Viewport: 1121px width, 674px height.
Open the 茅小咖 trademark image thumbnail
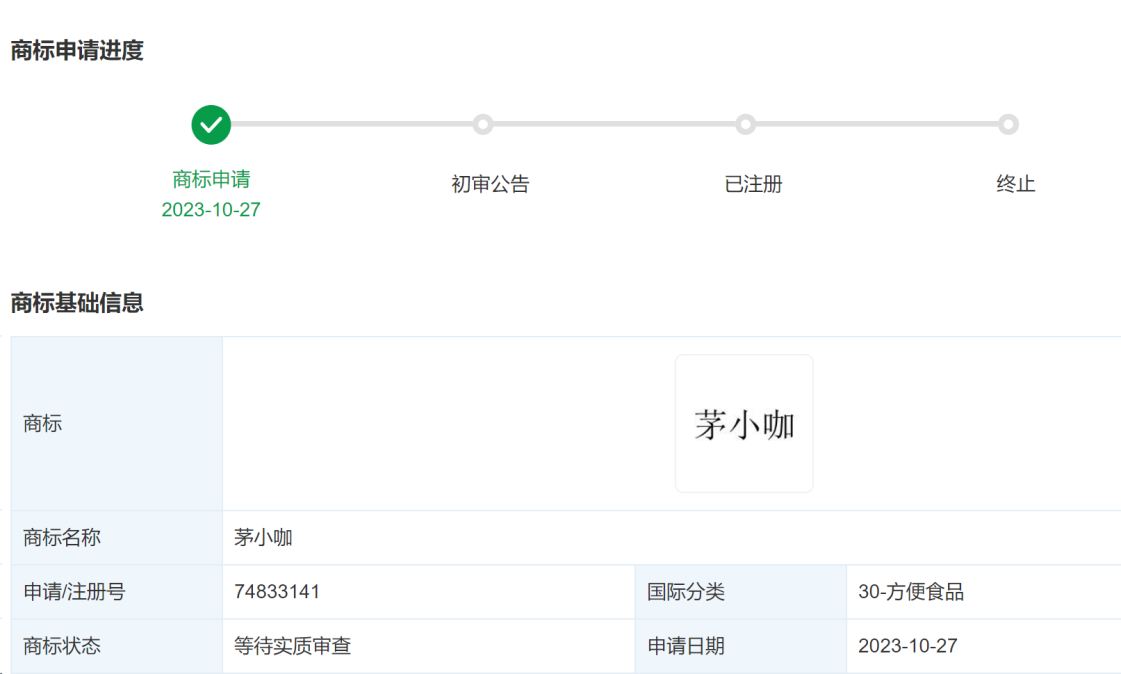tap(744, 424)
